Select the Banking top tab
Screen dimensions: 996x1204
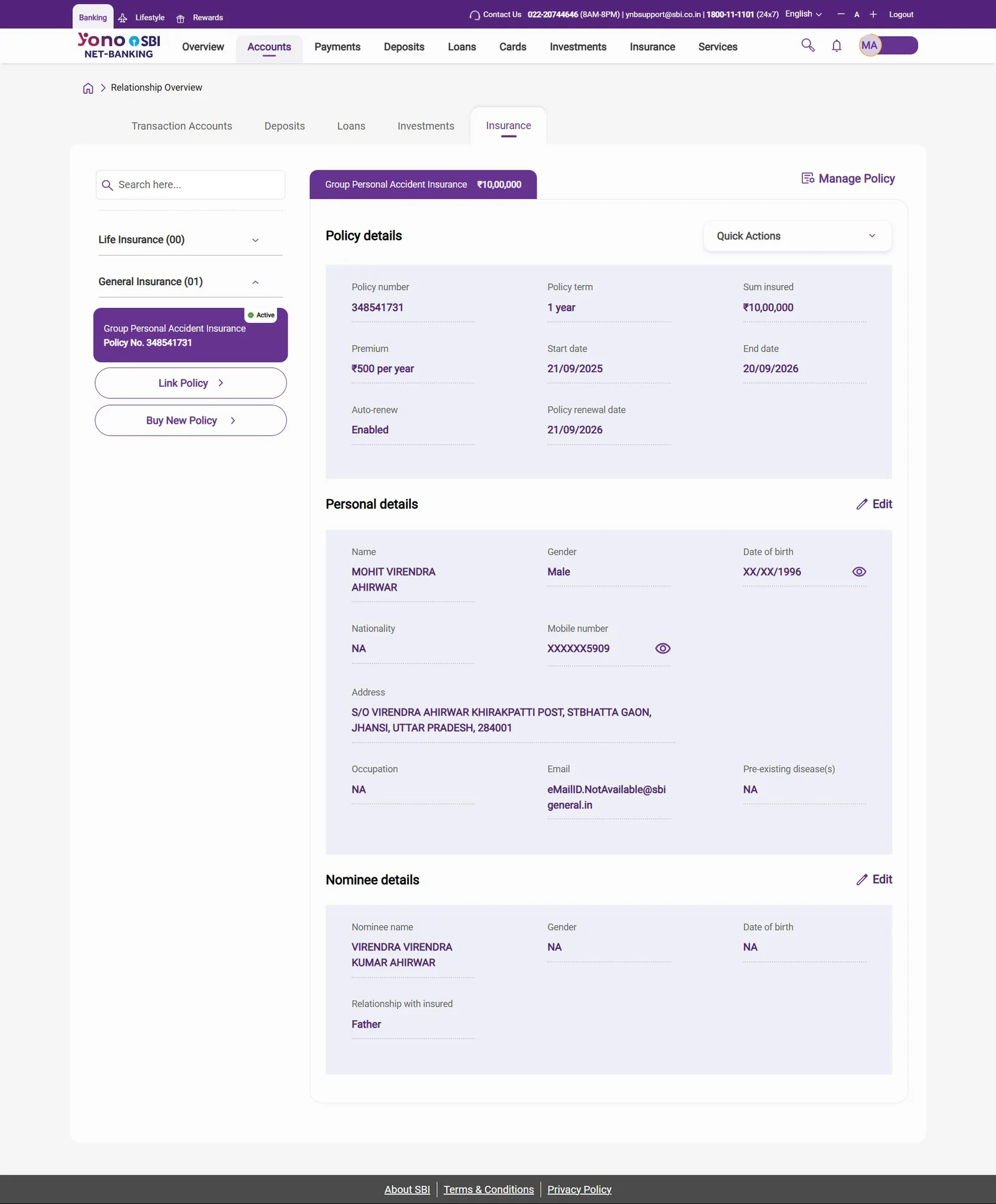point(93,17)
